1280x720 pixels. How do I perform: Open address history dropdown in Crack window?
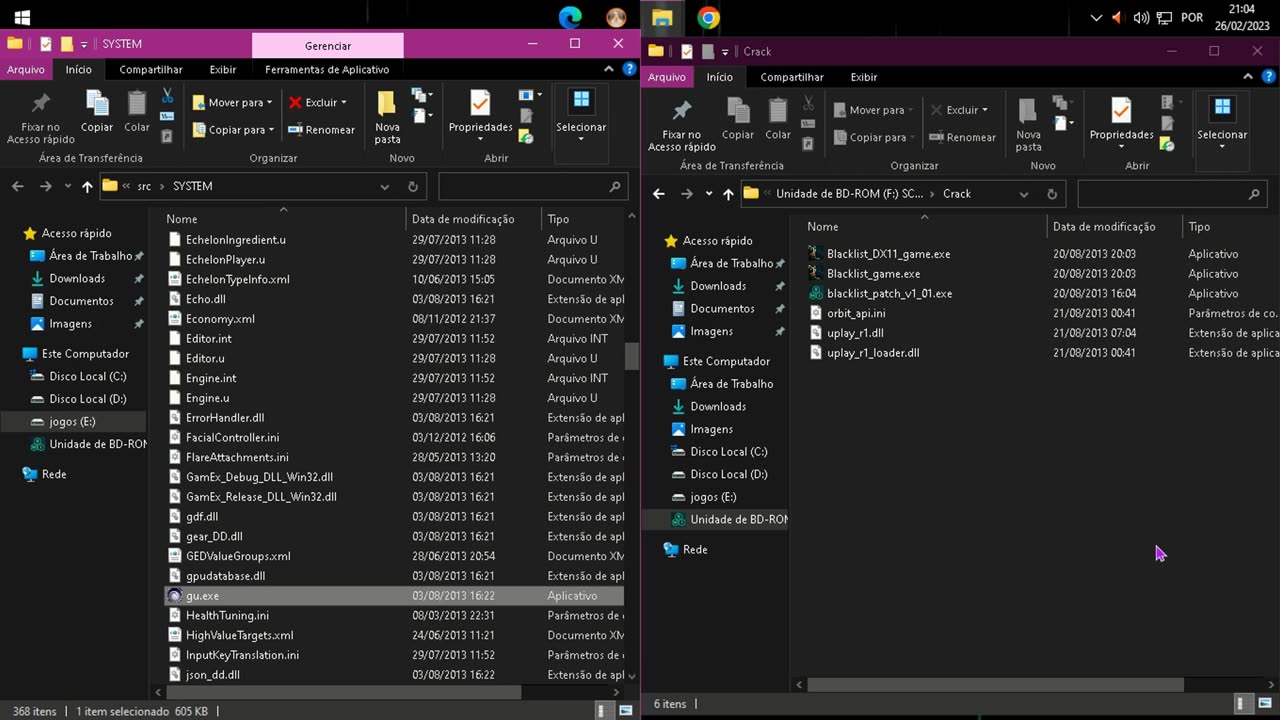(x=1024, y=194)
